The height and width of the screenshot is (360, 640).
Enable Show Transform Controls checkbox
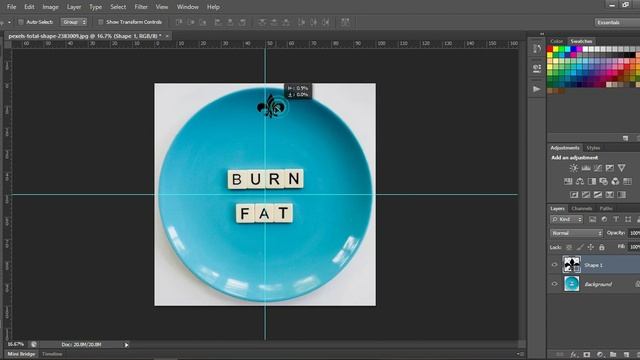pyautogui.click(x=100, y=22)
